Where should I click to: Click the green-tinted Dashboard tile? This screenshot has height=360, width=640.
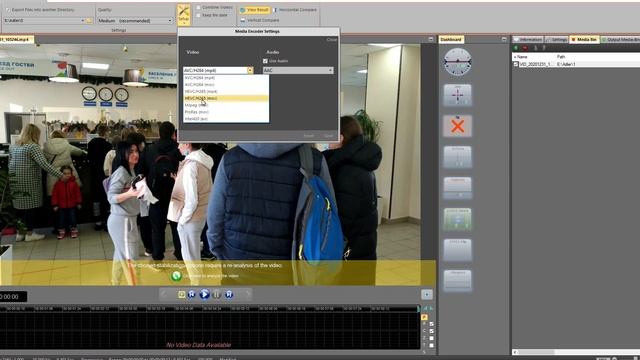458,219
